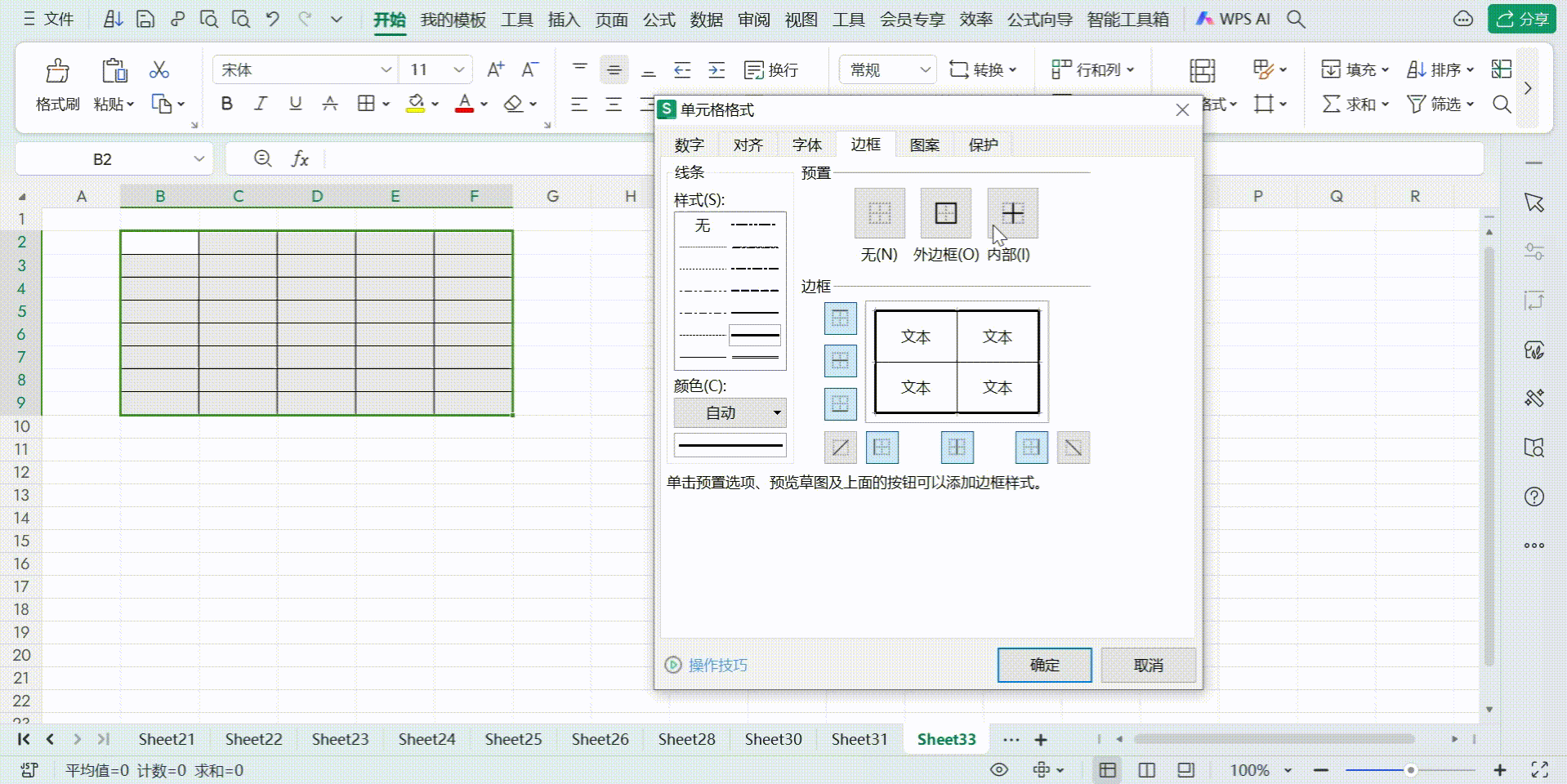
Task: Switch to the Pattern tab in dialog
Action: [924, 145]
